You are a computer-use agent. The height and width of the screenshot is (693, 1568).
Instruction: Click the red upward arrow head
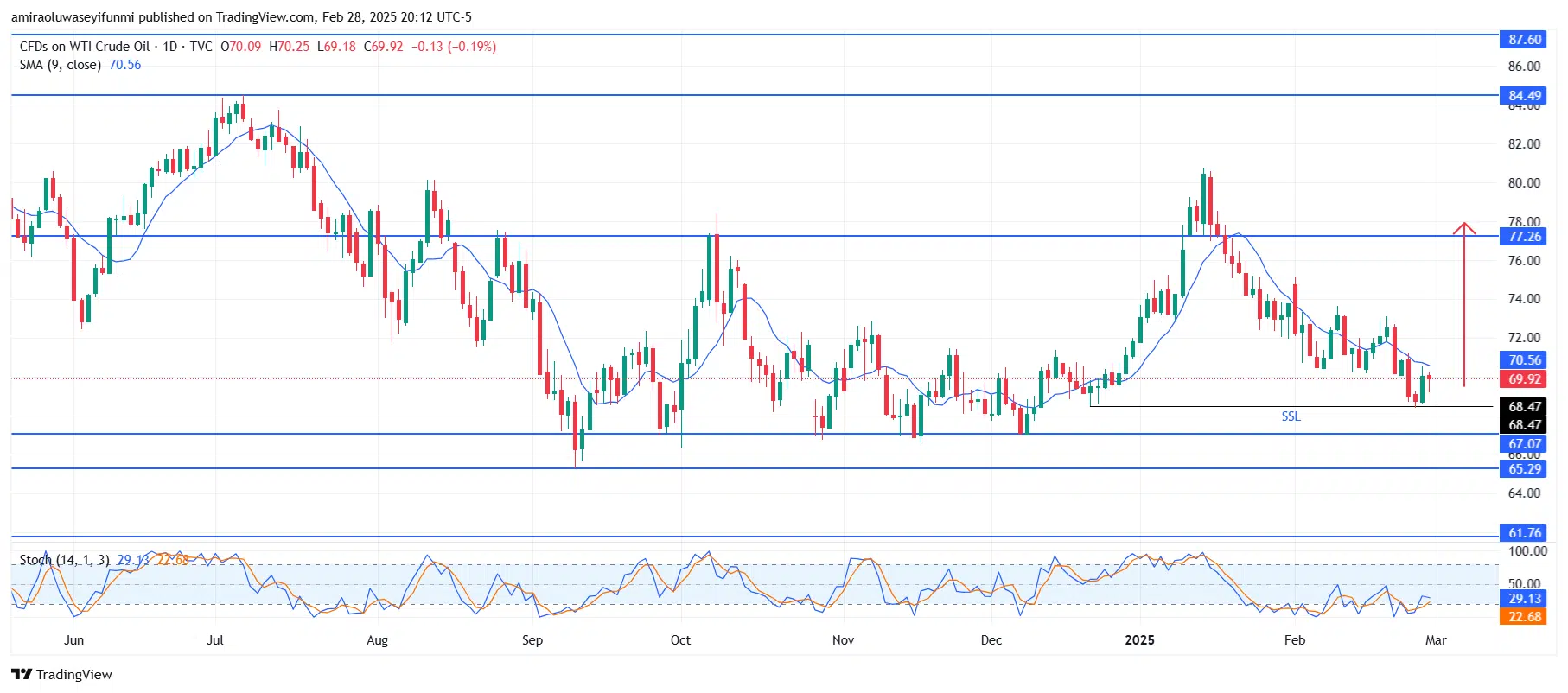tap(1463, 228)
